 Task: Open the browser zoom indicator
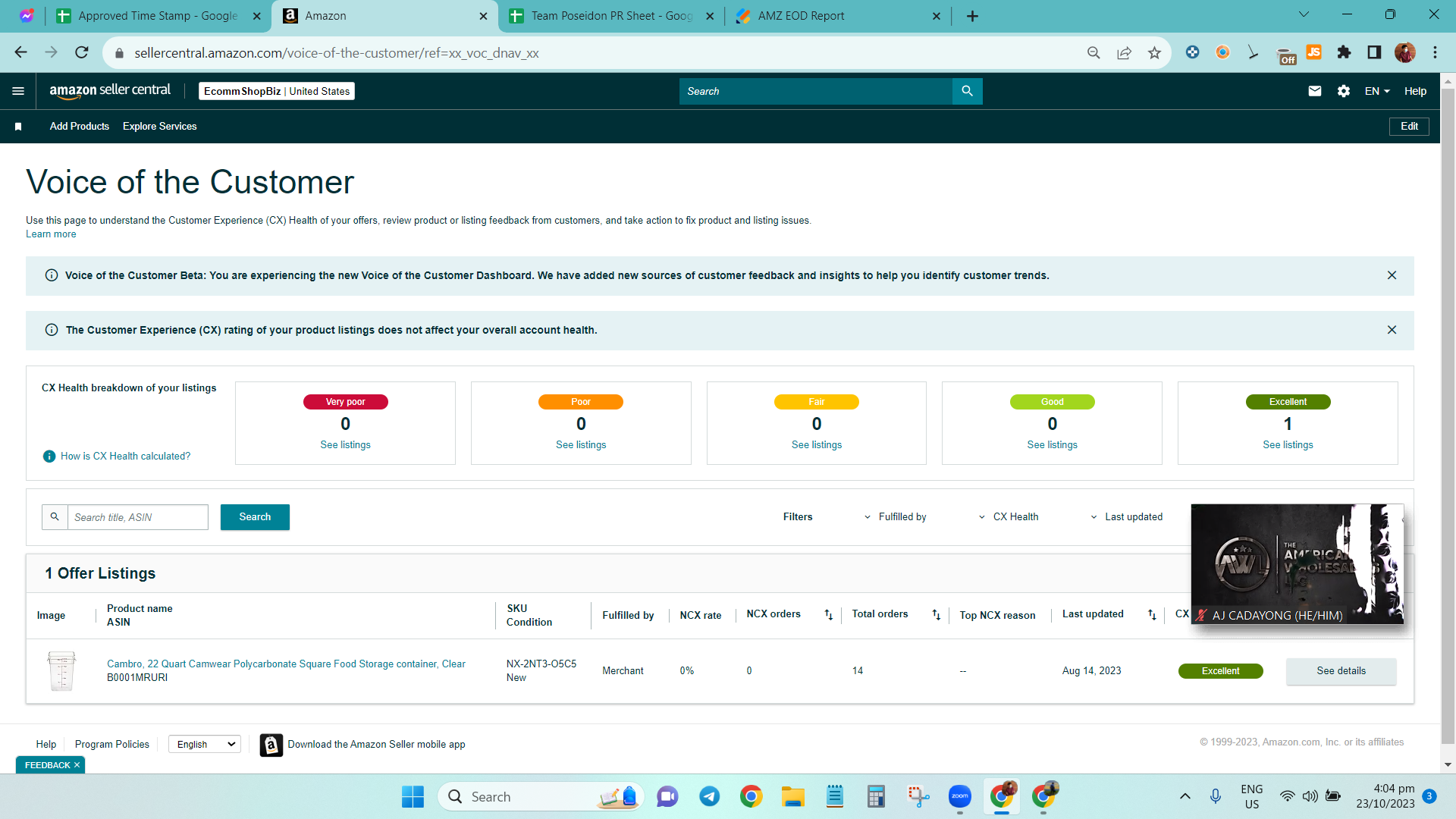pyautogui.click(x=1094, y=52)
